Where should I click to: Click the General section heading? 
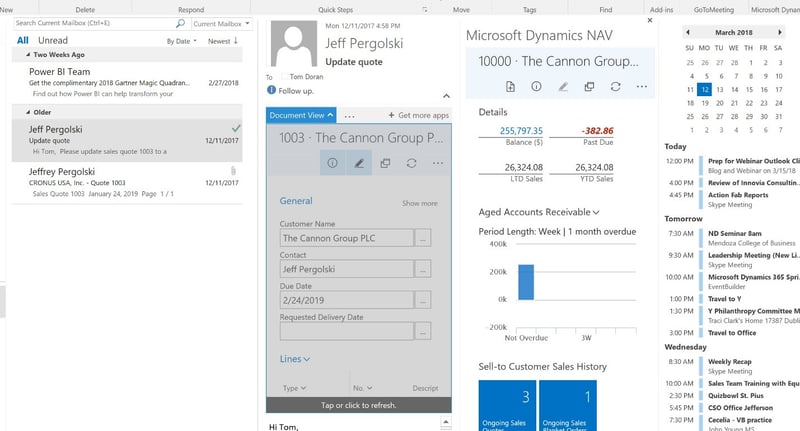[x=296, y=201]
